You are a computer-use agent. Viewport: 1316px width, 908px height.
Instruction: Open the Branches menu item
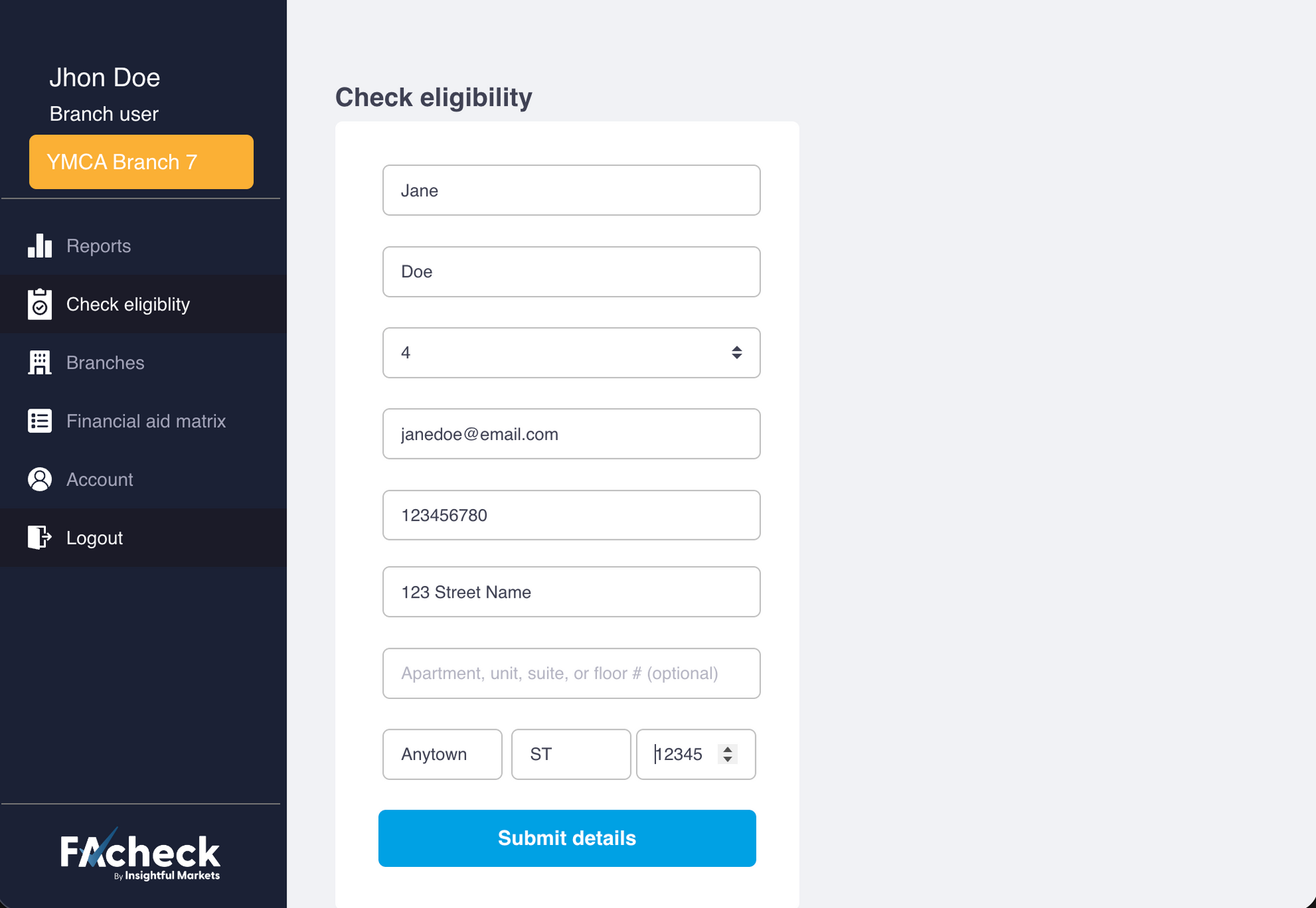[106, 363]
